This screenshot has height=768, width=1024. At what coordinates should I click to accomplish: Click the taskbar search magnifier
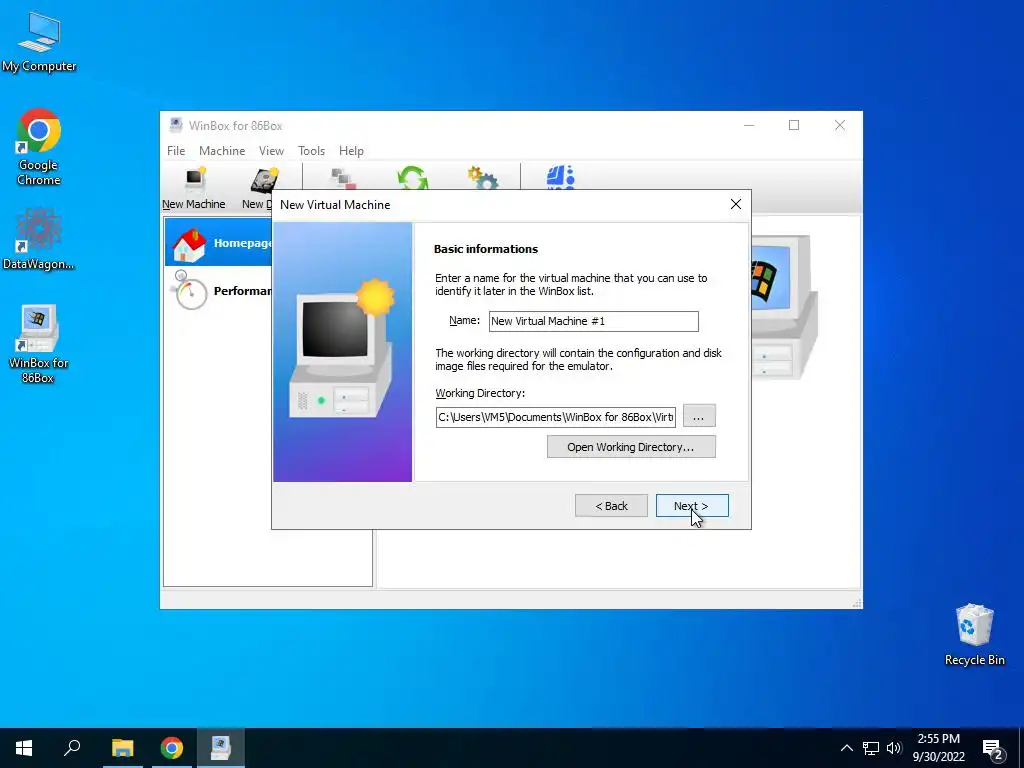pos(72,748)
